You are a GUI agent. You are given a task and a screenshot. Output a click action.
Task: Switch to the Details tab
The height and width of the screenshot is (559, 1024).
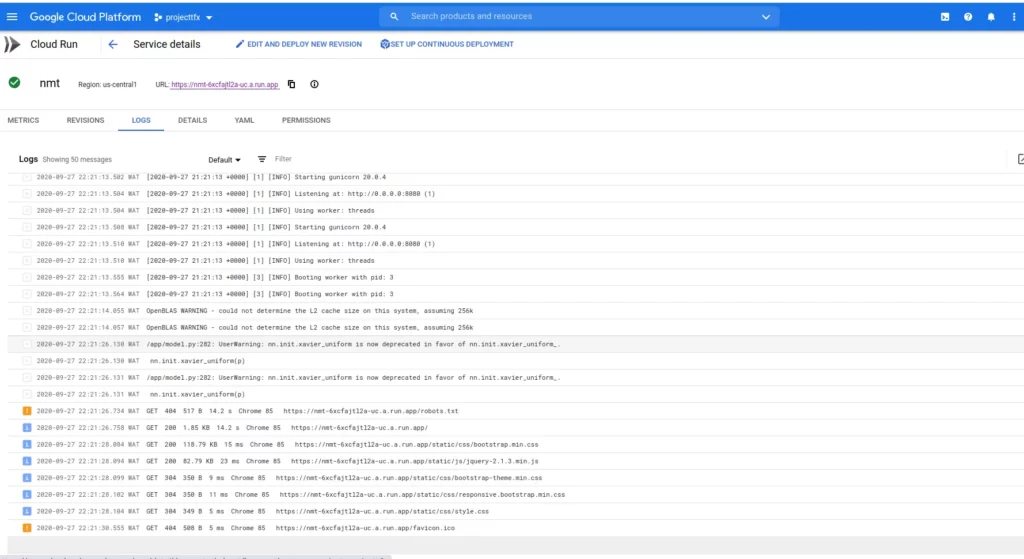pos(193,120)
